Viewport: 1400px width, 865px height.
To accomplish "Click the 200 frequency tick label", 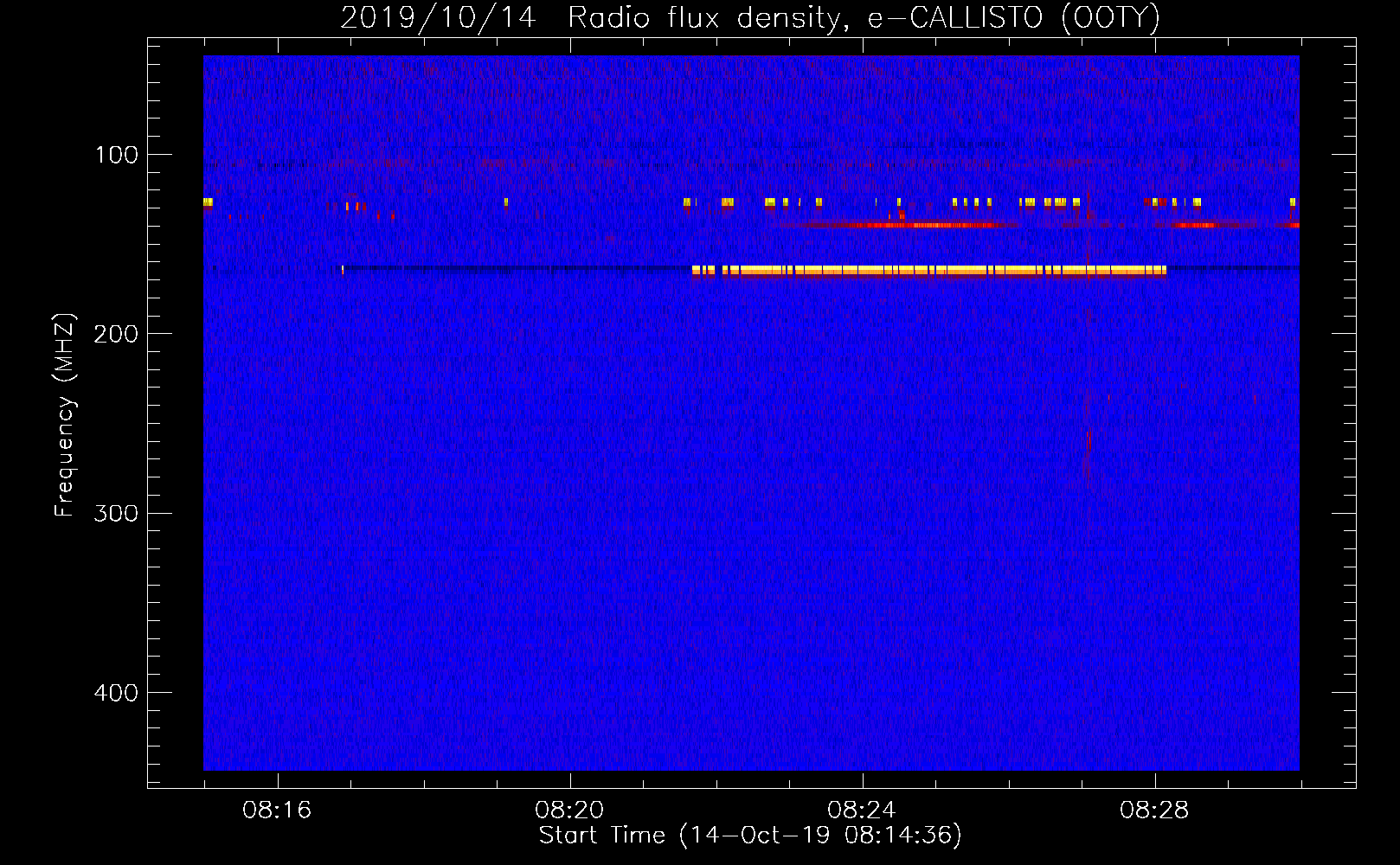I will pyautogui.click(x=115, y=334).
